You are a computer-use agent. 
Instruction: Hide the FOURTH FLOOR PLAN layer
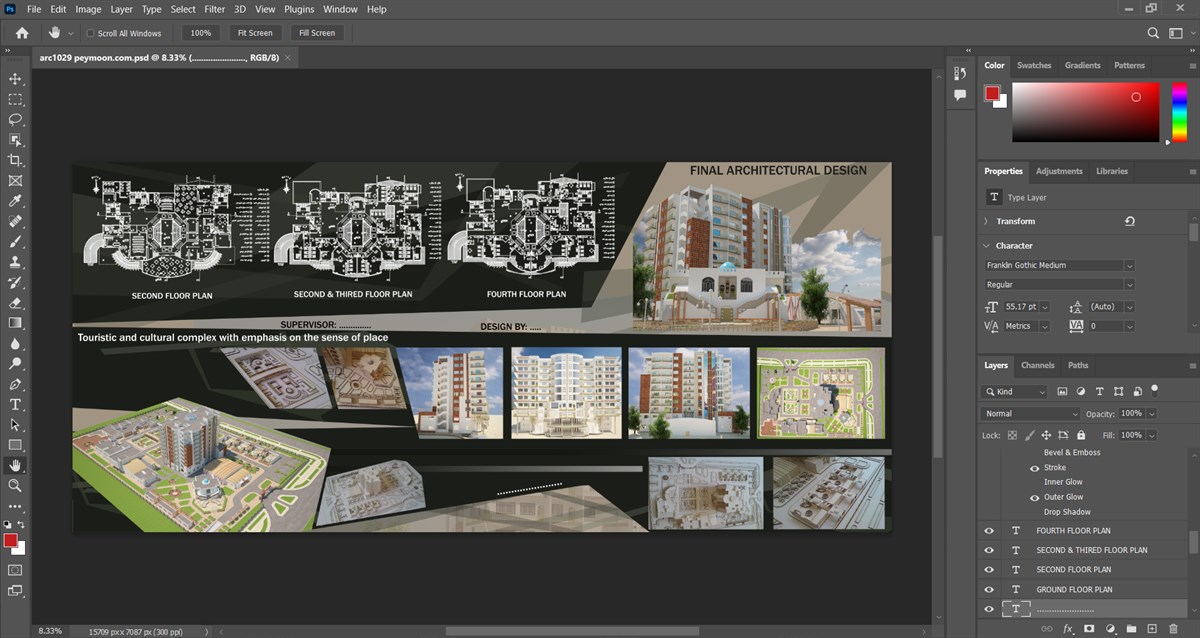tap(989, 531)
